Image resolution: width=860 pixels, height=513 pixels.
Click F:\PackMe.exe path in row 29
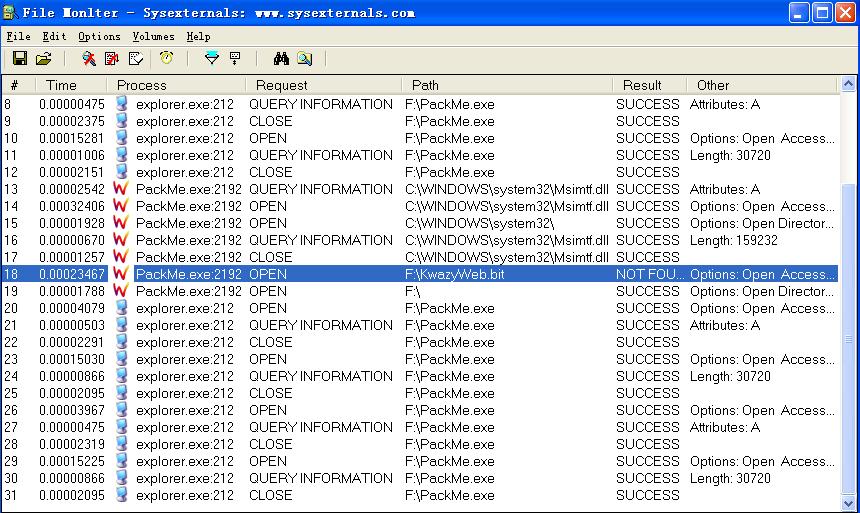(450, 461)
